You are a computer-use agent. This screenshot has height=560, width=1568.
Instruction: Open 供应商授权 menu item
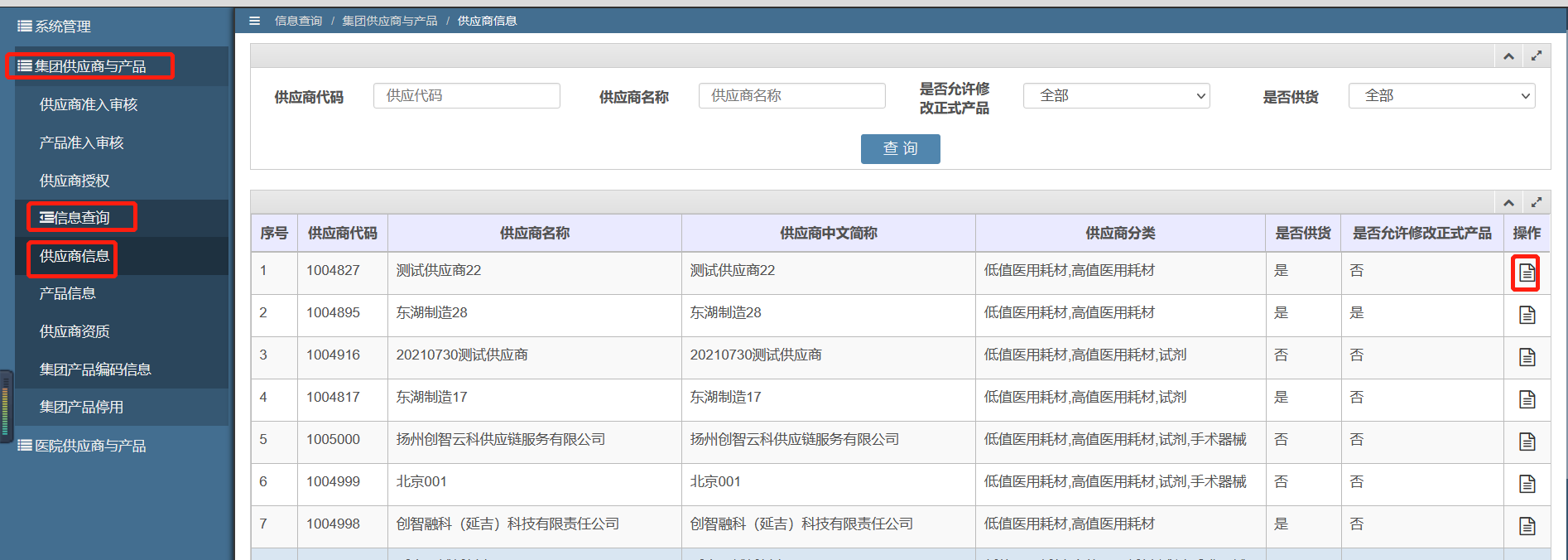click(x=75, y=181)
